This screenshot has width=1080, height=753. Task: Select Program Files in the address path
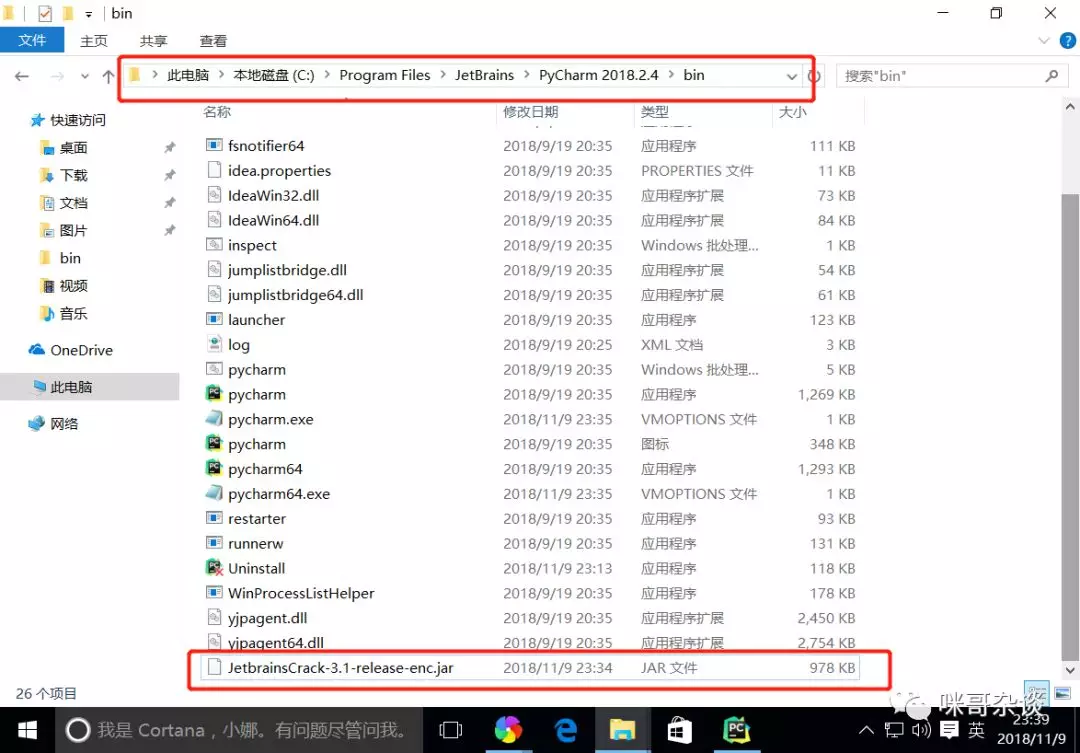pos(384,75)
